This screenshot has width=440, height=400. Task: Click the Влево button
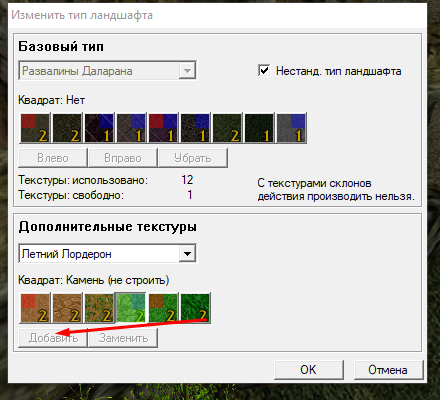click(x=53, y=158)
